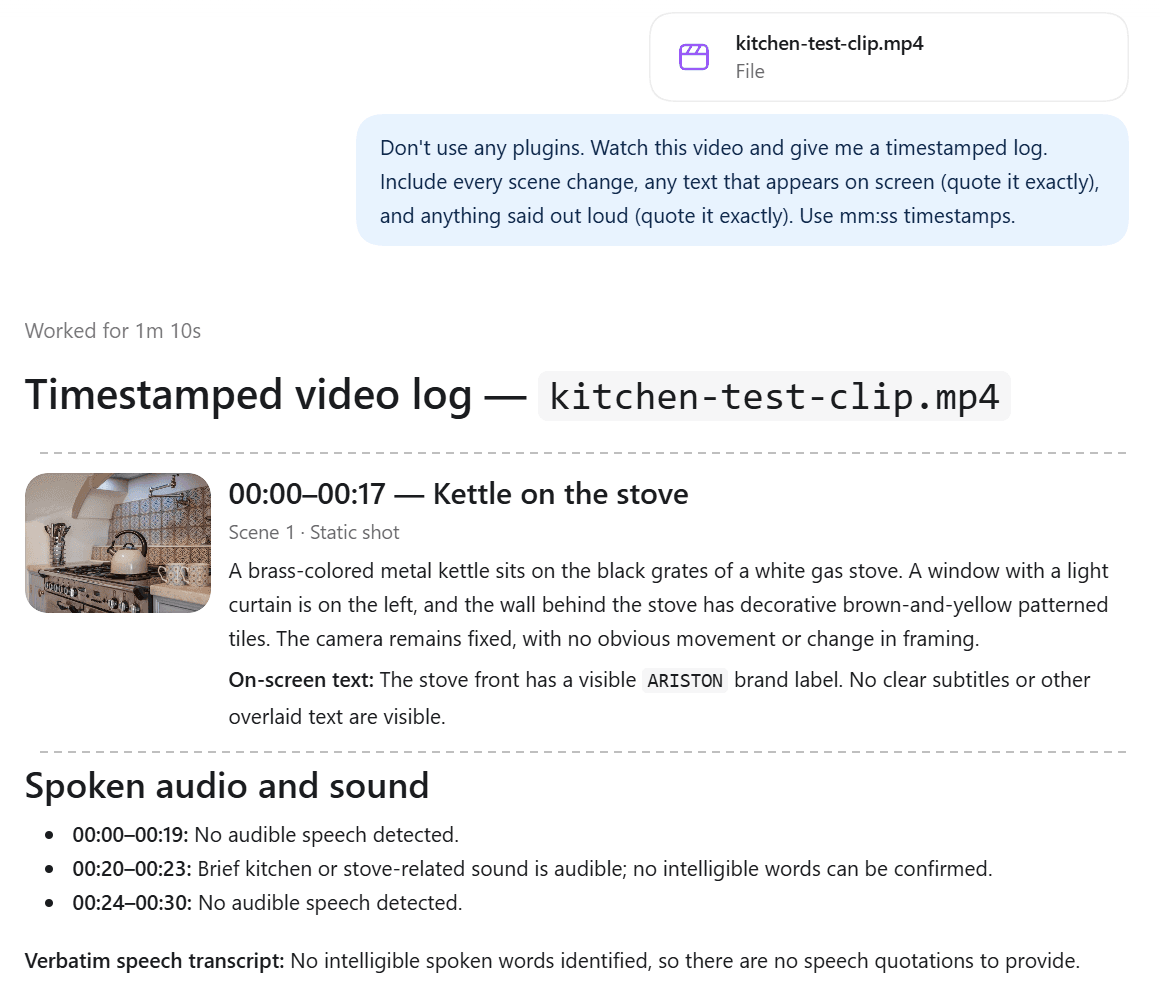Click the '00:00–00:19:' timestamp bullet
Image resolution: width=1160 pixels, height=988 pixels.
pyautogui.click(x=130, y=835)
